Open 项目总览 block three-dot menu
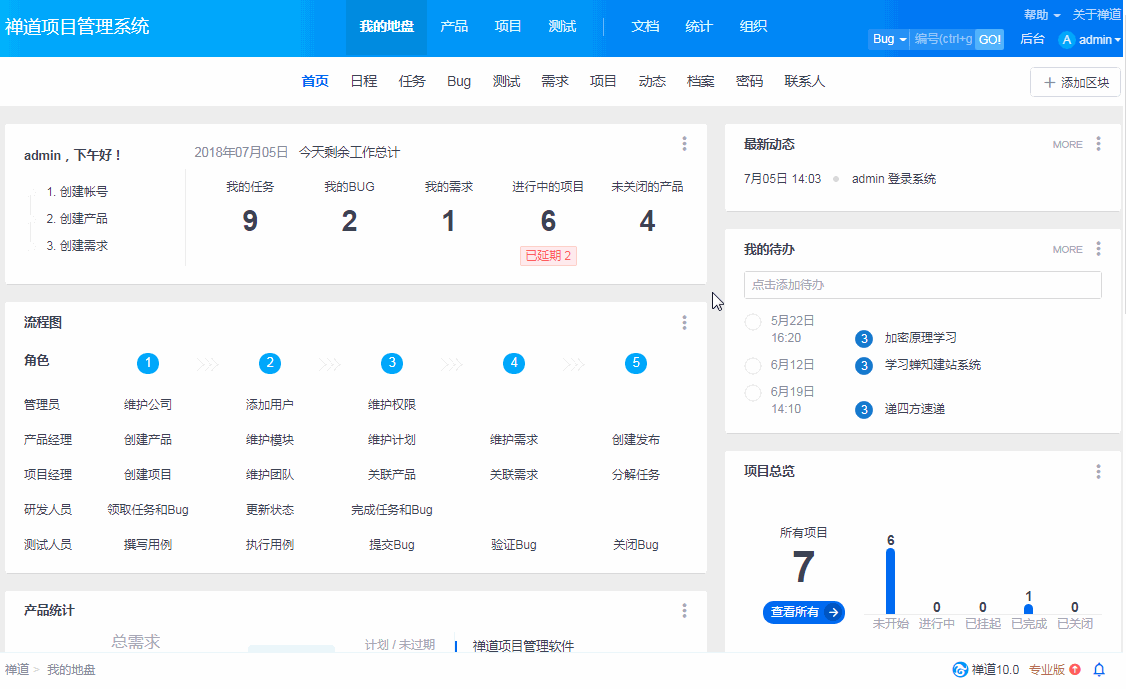The image size is (1126, 689). click(1098, 471)
